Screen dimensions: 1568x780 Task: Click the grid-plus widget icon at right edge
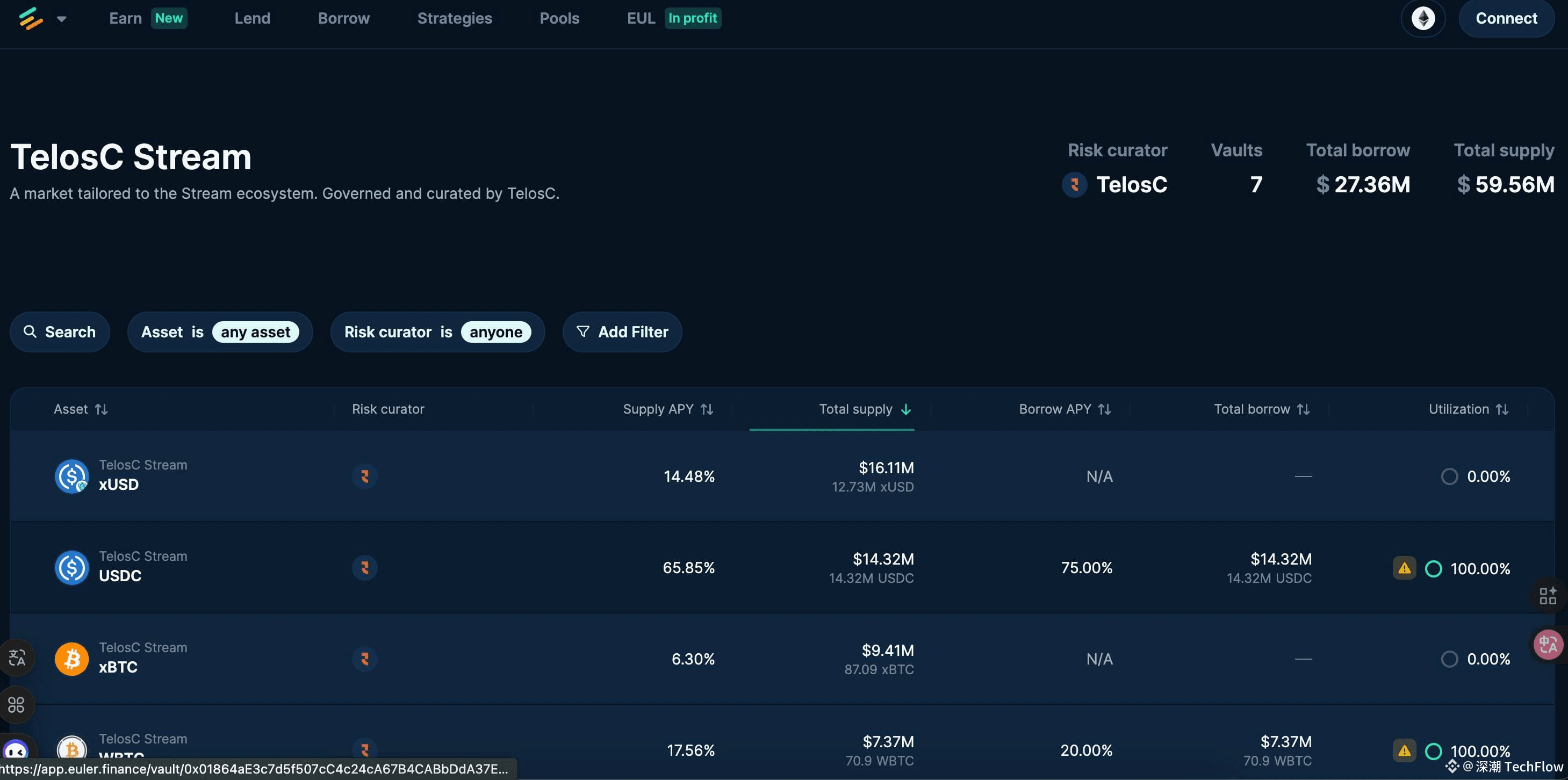click(x=1548, y=596)
